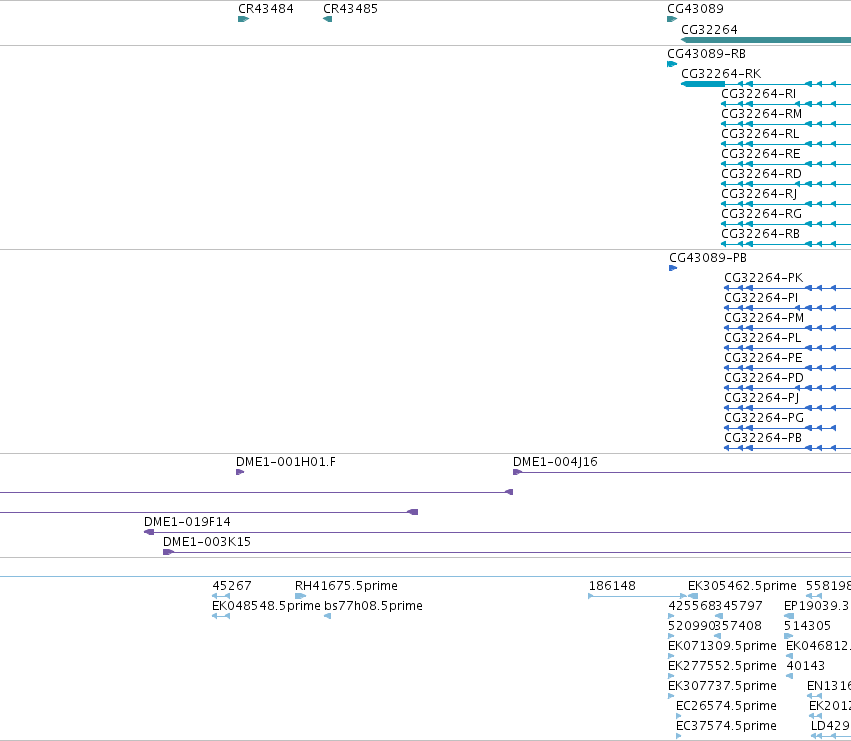Click the CG43089 gene label
This screenshot has width=851, height=741.
coord(695,9)
